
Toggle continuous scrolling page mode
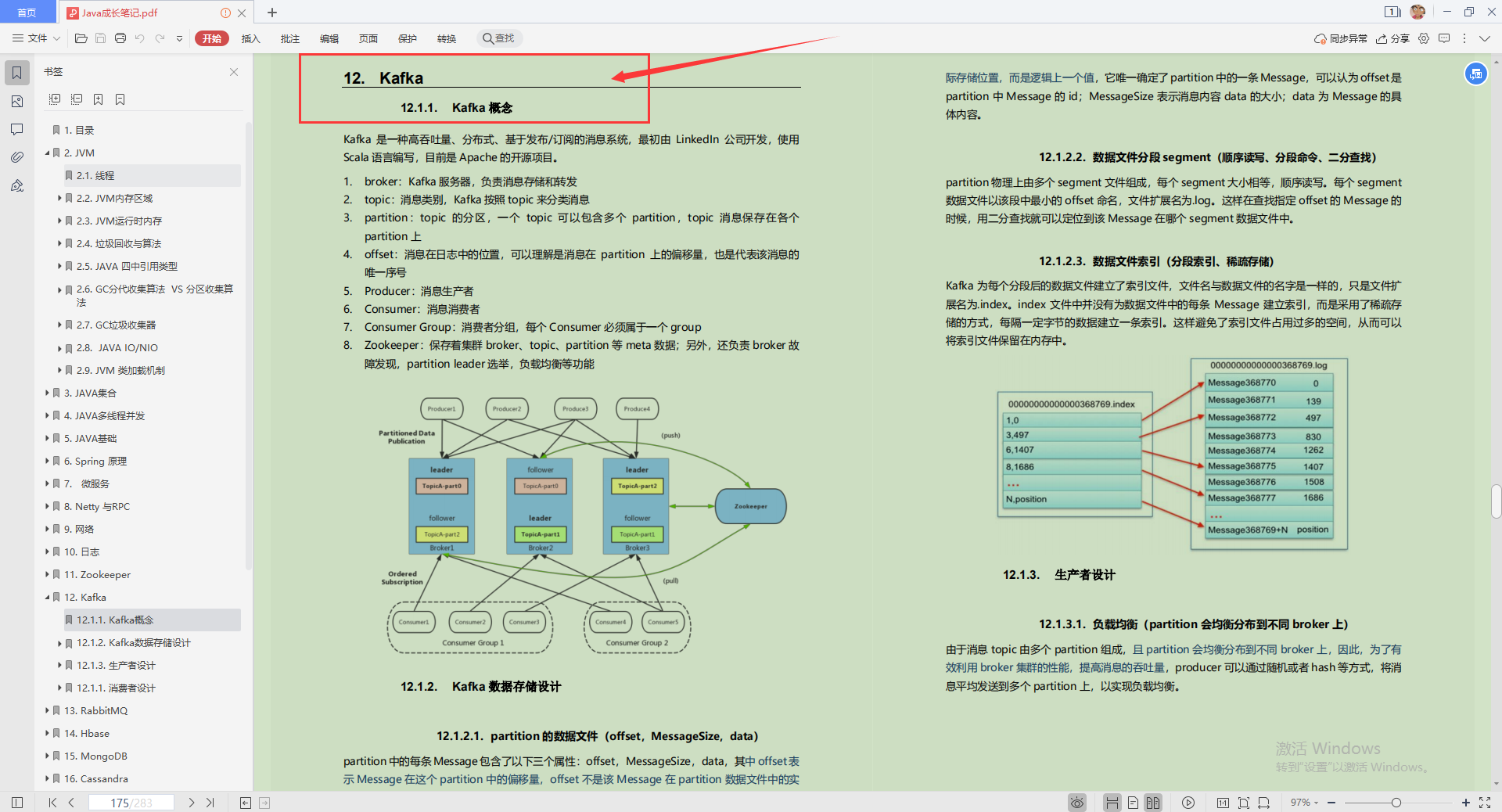point(1112,803)
